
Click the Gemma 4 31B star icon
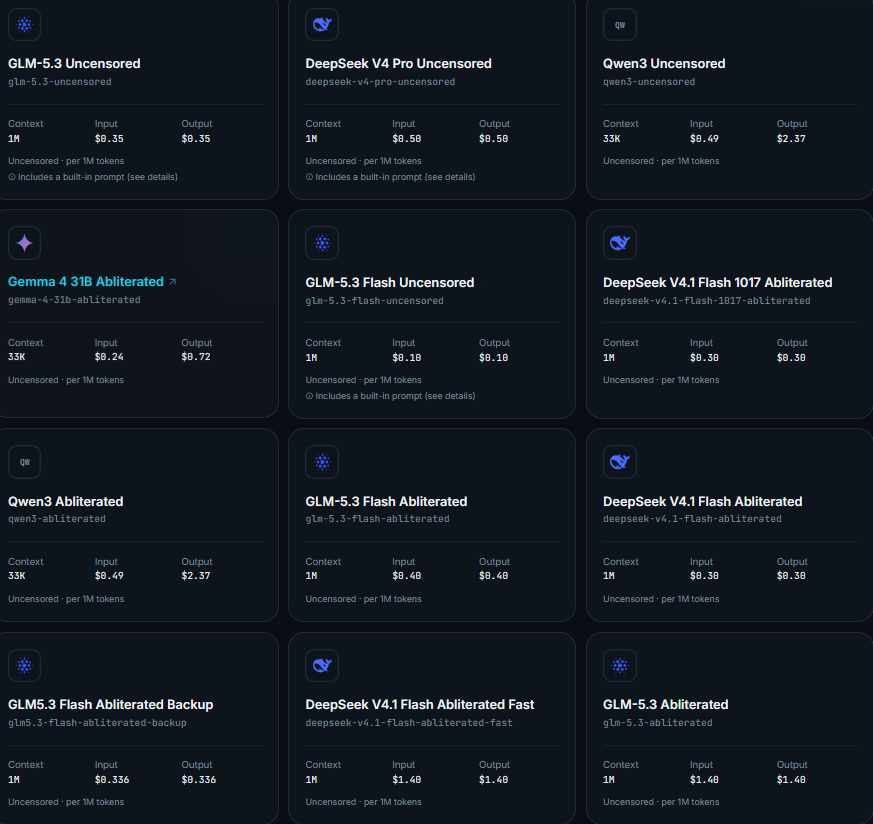(x=24, y=243)
